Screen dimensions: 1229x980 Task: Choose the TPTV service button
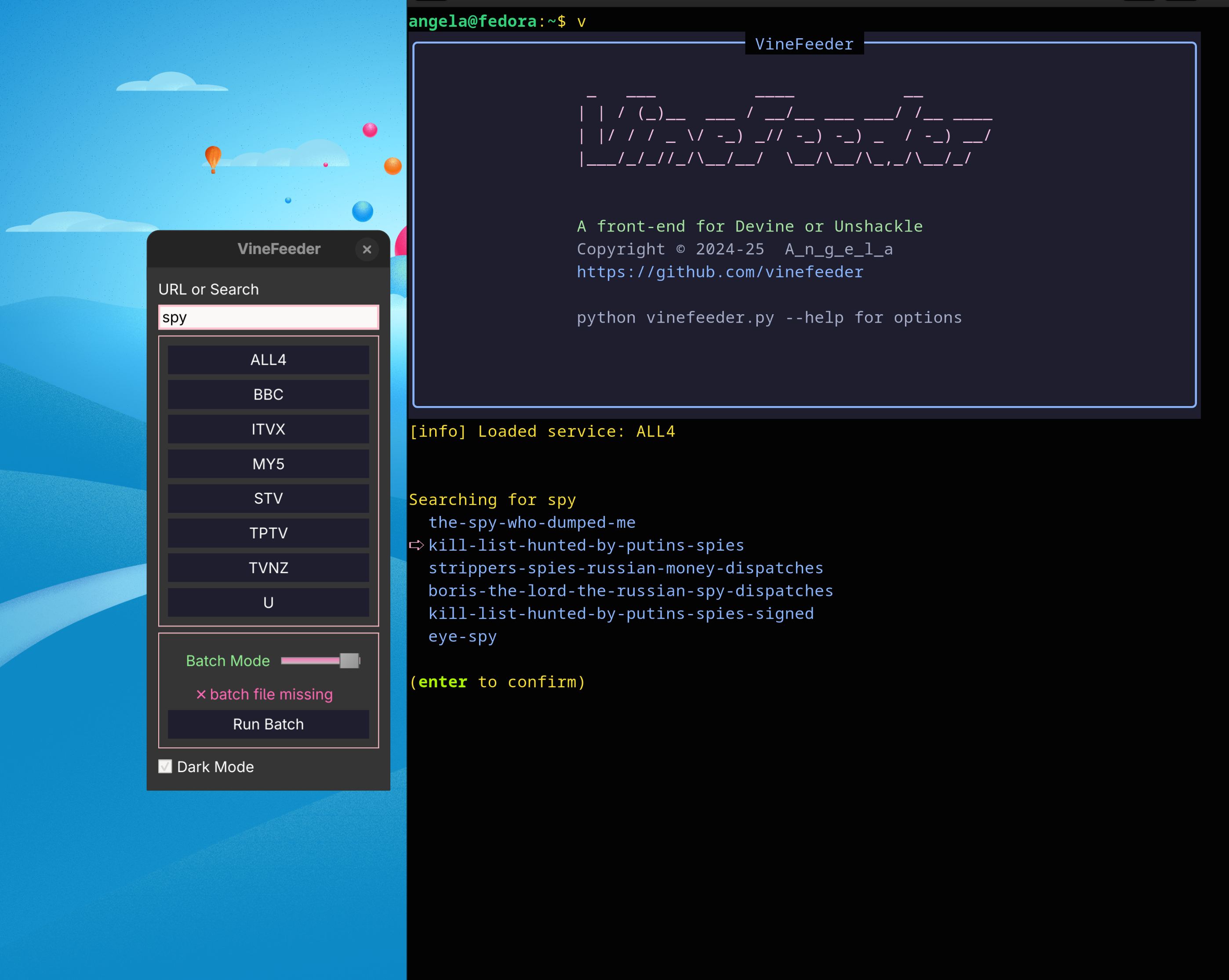[268, 534]
